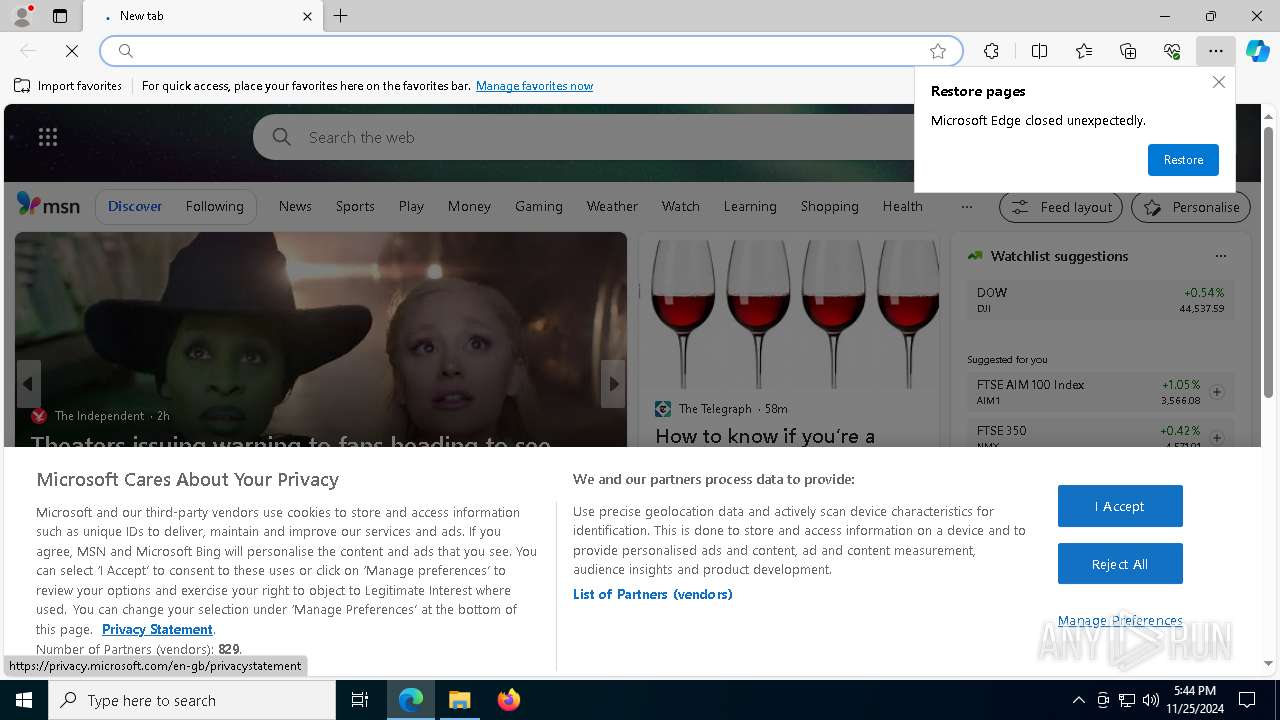Open the Learning category
This screenshot has height=720, width=1280.
coord(750,206)
